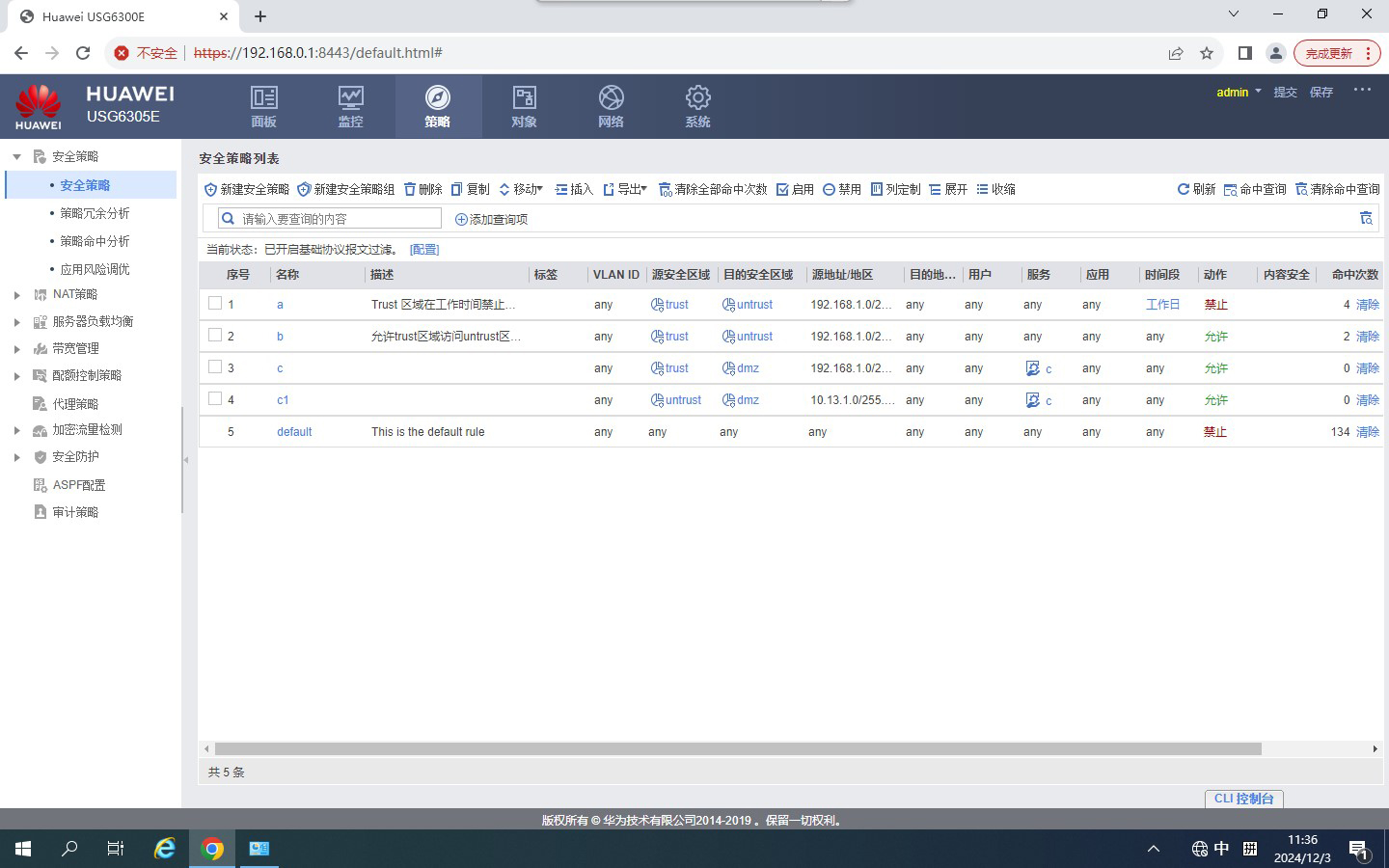1389x868 pixels.
Task: Open the 对象 objects icon
Action: [524, 98]
